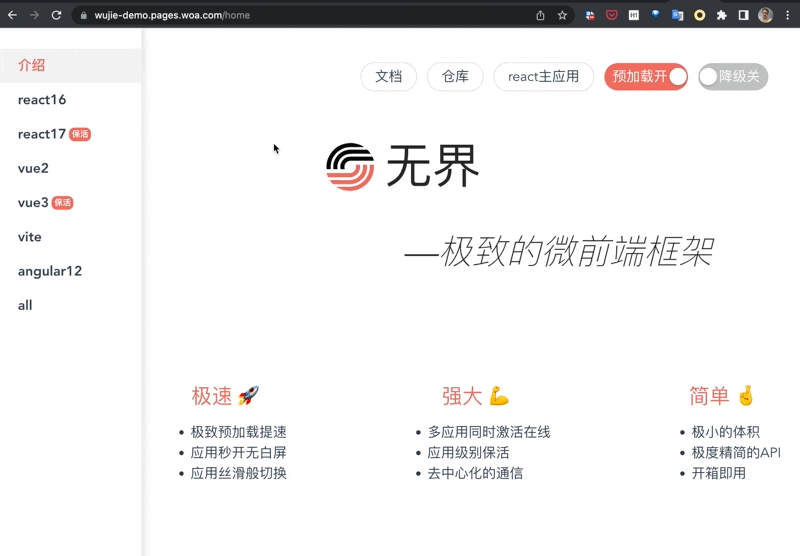Image resolution: width=800 pixels, height=556 pixels.
Task: Select 介绍 in the sidebar
Action: [x=71, y=65]
